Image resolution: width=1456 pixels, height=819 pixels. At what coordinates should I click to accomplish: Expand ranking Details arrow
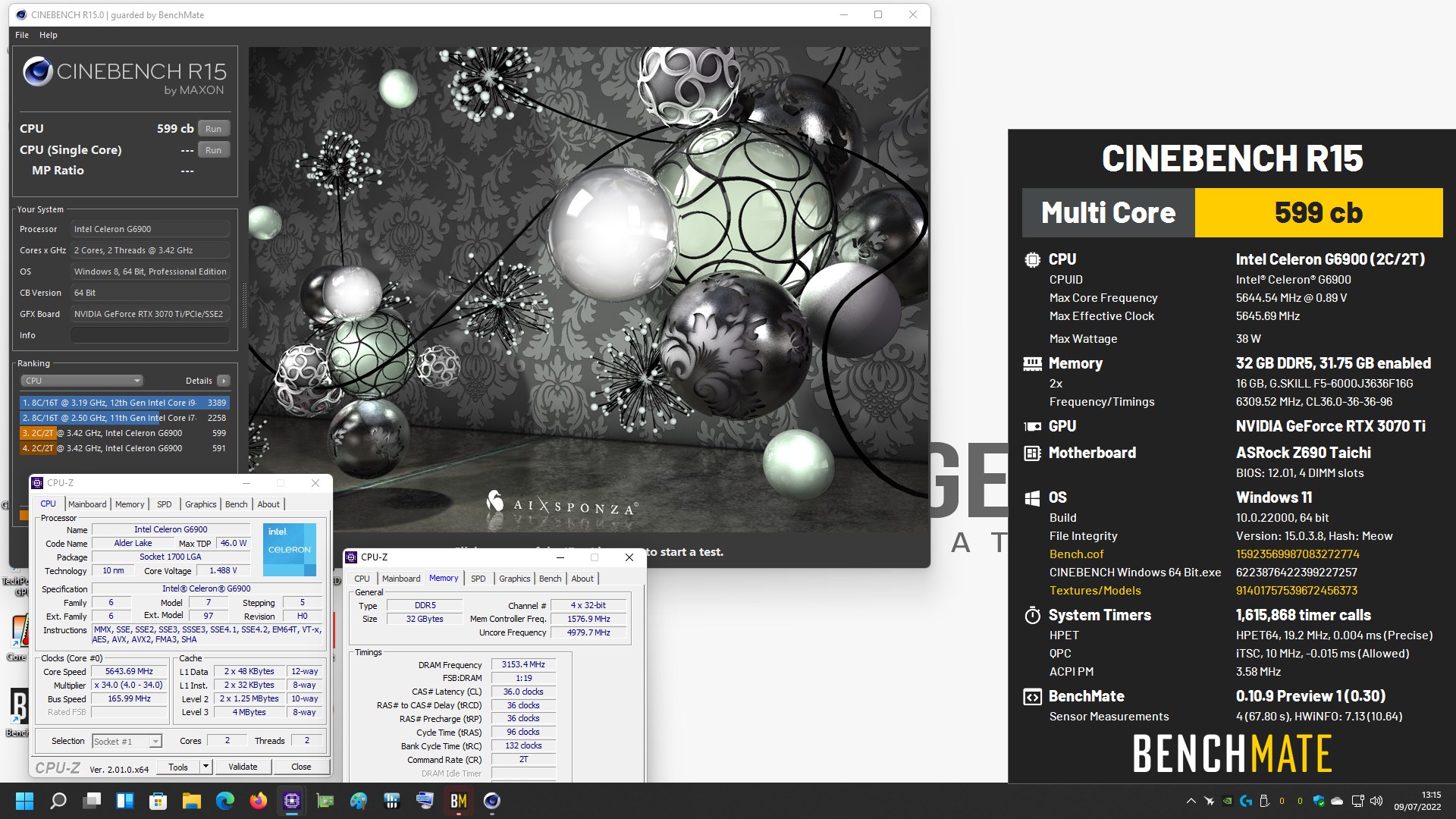(223, 381)
